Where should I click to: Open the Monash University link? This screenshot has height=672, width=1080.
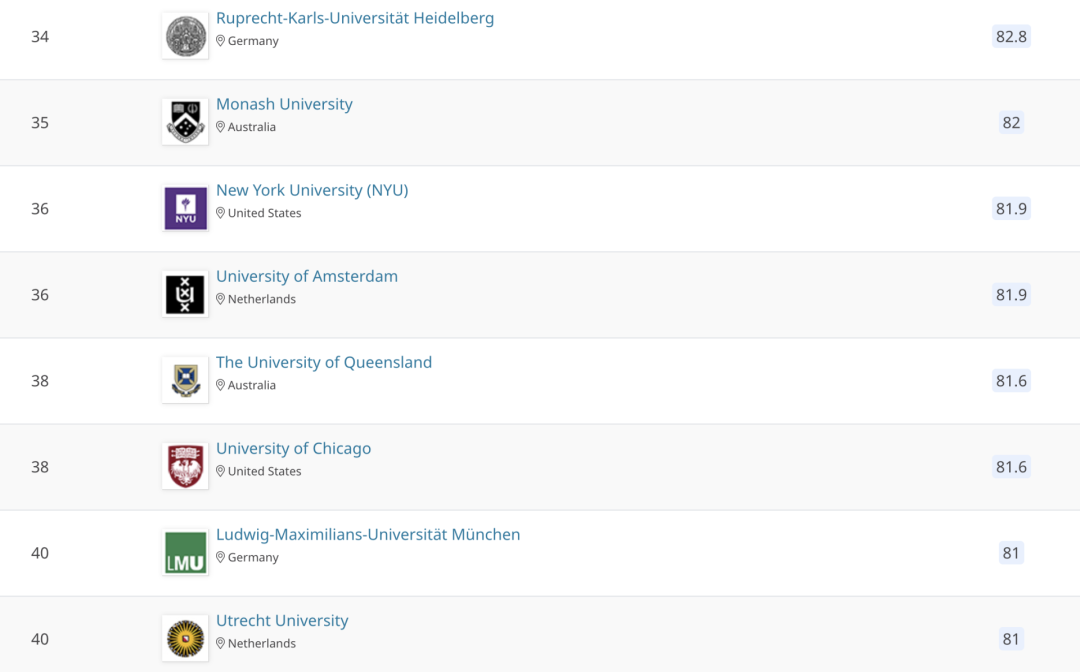[284, 104]
